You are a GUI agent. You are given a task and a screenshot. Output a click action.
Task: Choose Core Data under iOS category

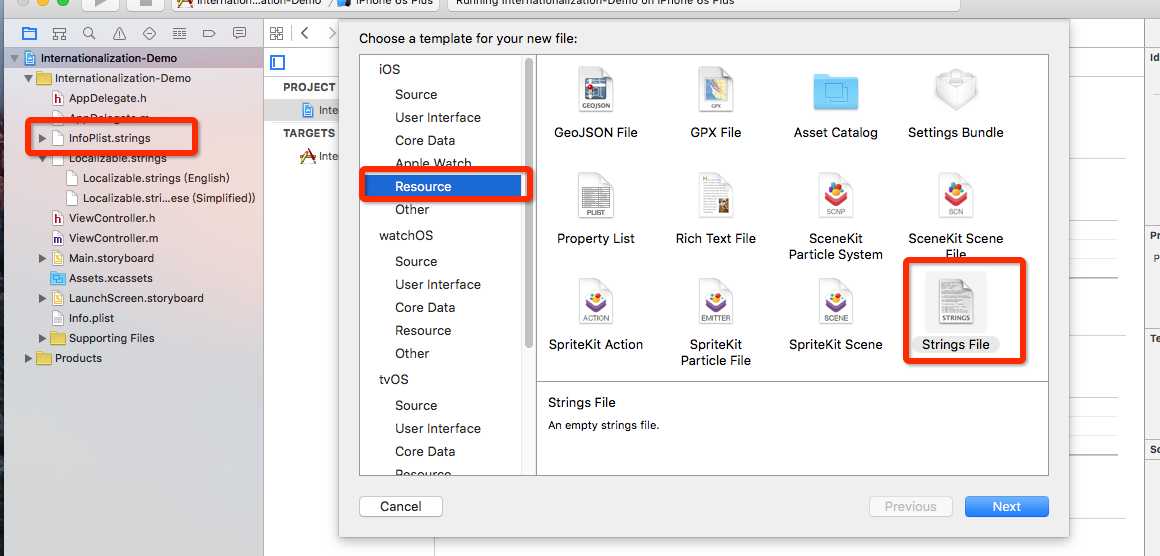click(425, 140)
